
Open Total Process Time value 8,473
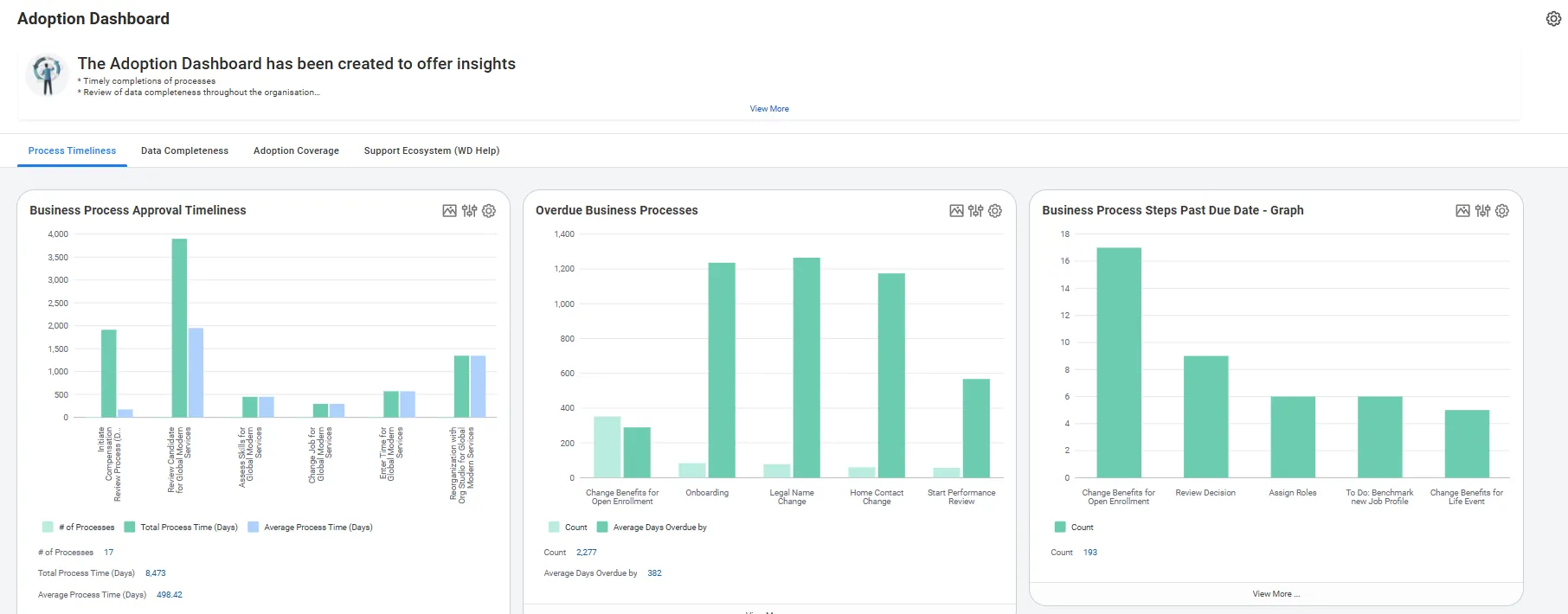coord(156,573)
